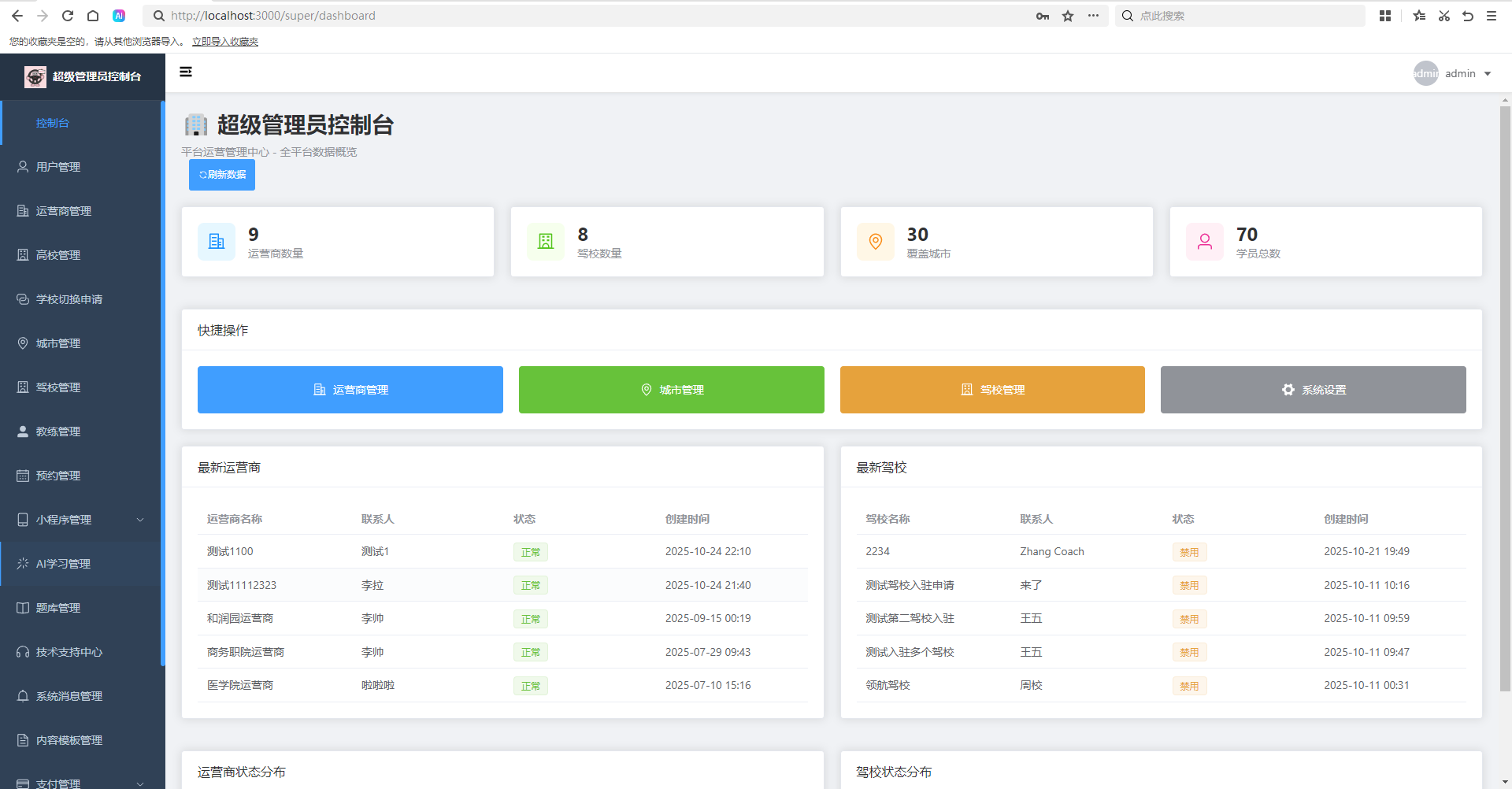This screenshot has height=789, width=1512.
Task: Click the green 城市管理 quick action button
Action: pyautogui.click(x=671, y=390)
